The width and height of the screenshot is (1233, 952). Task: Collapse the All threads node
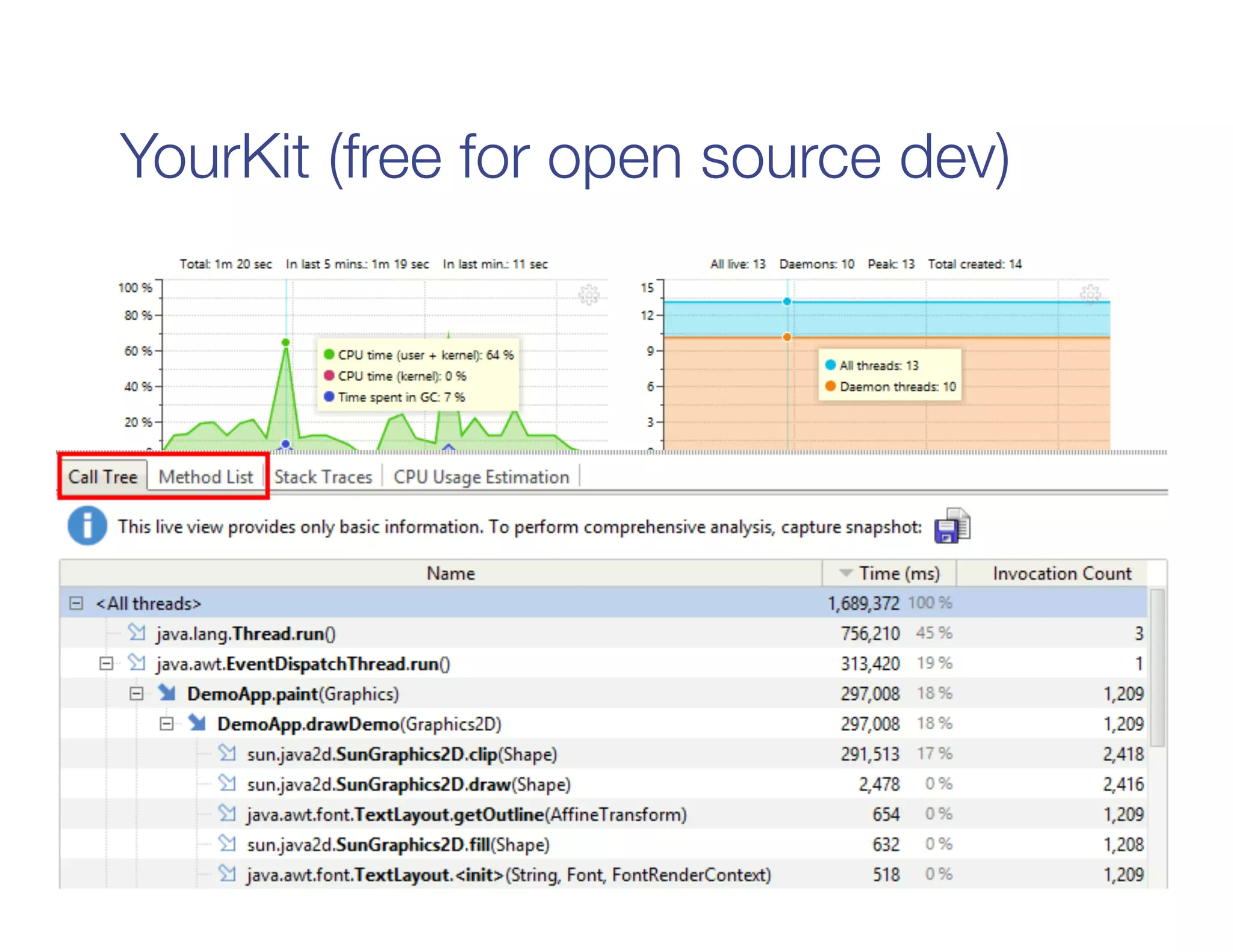click(76, 603)
